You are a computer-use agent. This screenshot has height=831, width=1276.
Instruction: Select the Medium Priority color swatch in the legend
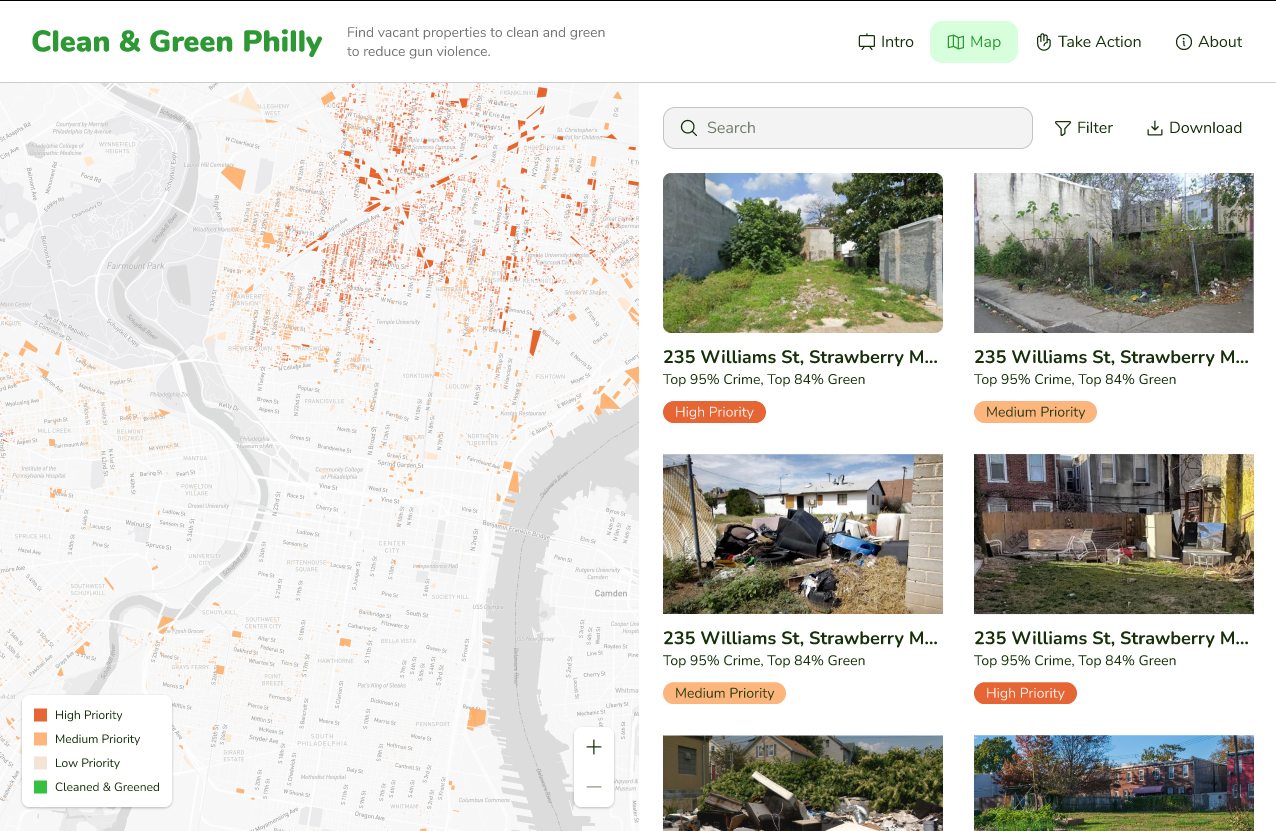coord(38,738)
